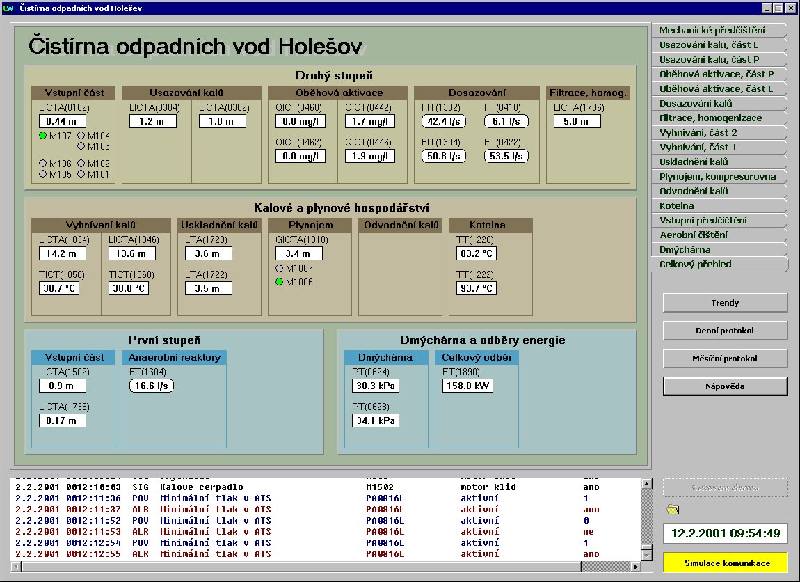The height and width of the screenshot is (582, 800).
Task: Click the M105 motor status indicator
Action: click(x=43, y=174)
